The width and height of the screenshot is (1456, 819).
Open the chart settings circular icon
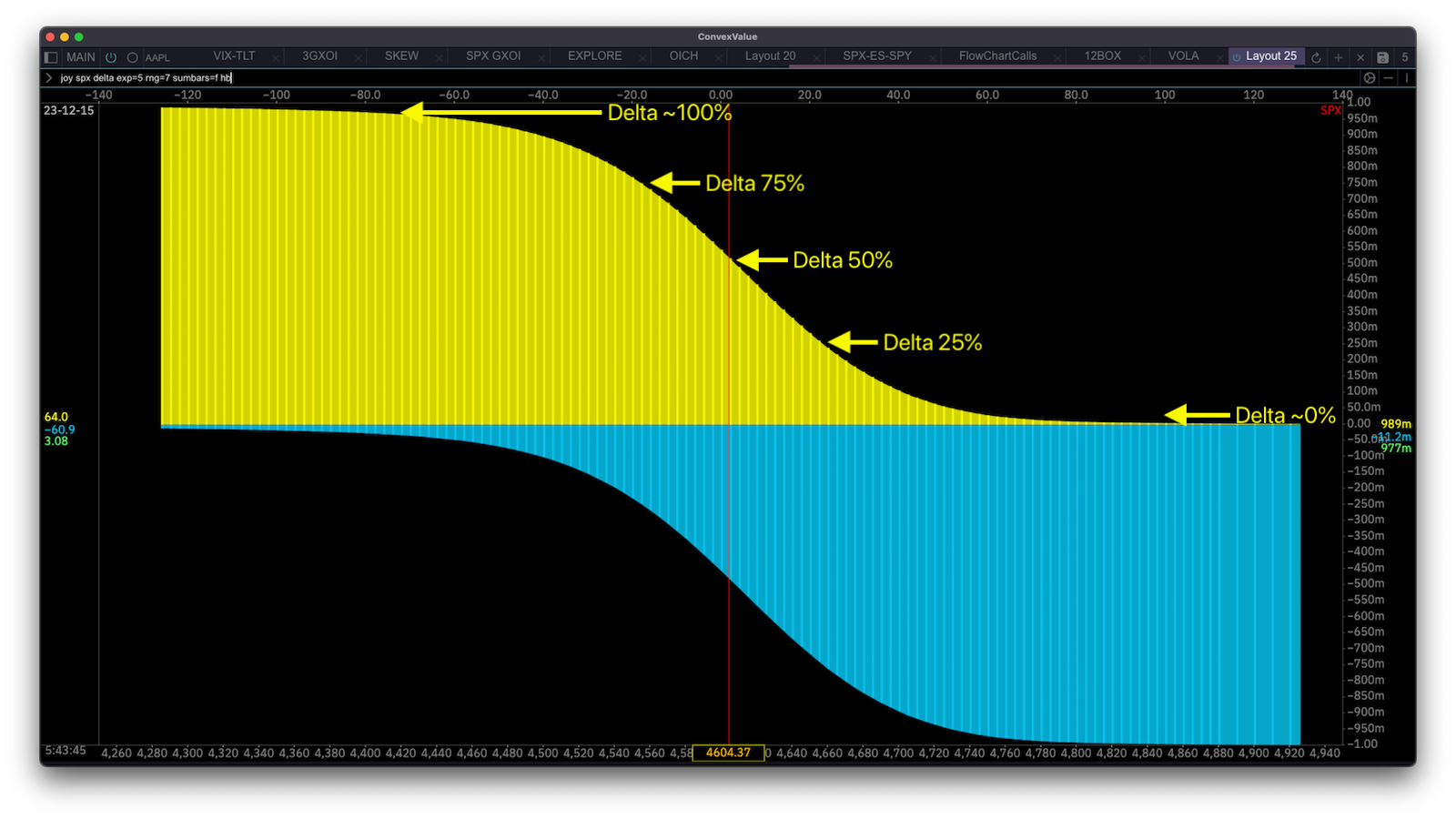coord(1370,78)
